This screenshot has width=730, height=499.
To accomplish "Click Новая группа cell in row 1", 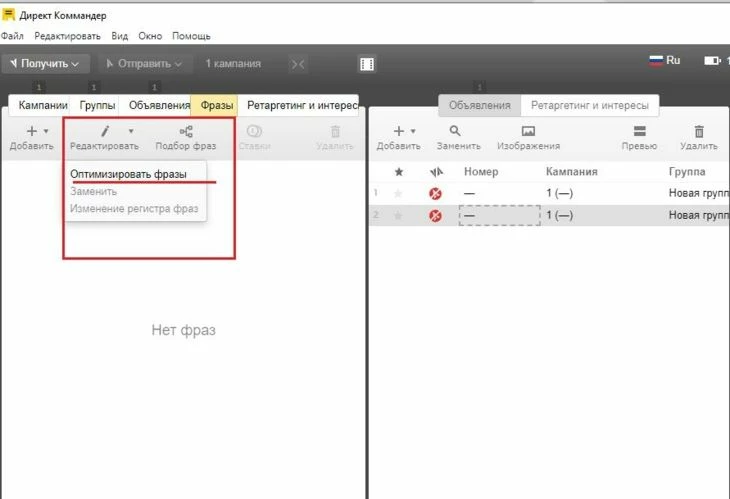I will point(699,193).
